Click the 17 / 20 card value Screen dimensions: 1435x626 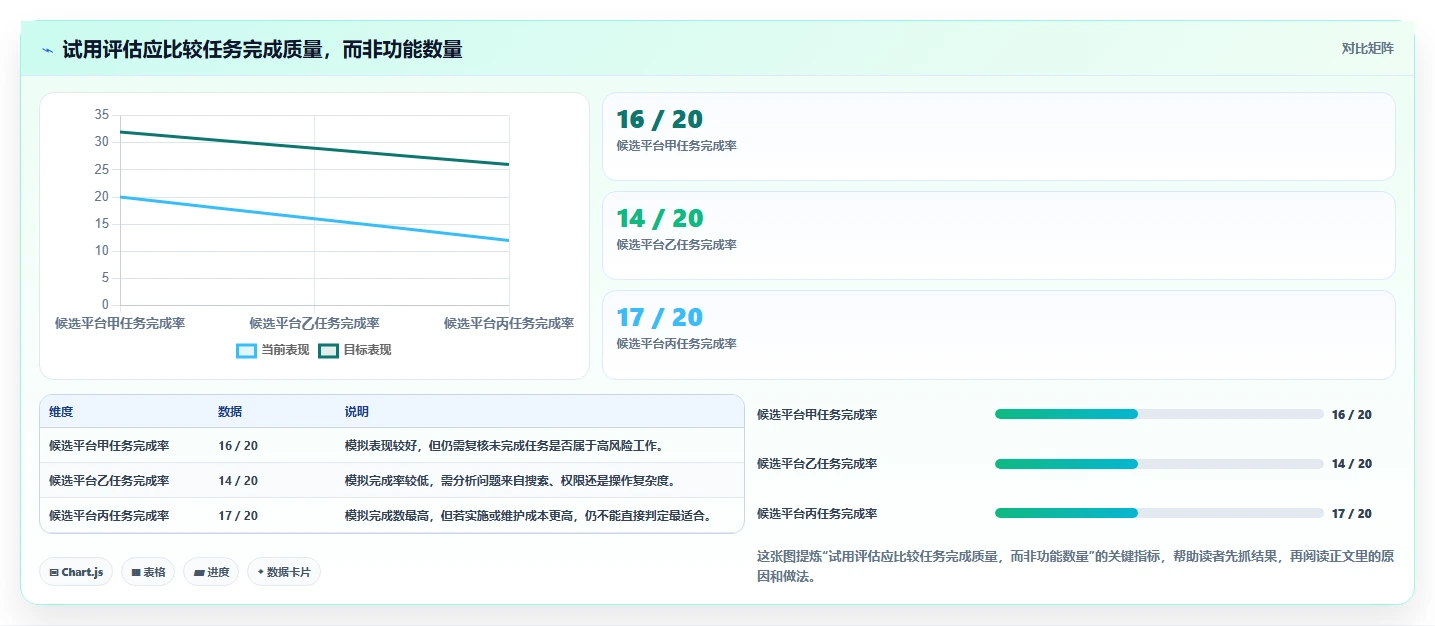[x=660, y=318]
